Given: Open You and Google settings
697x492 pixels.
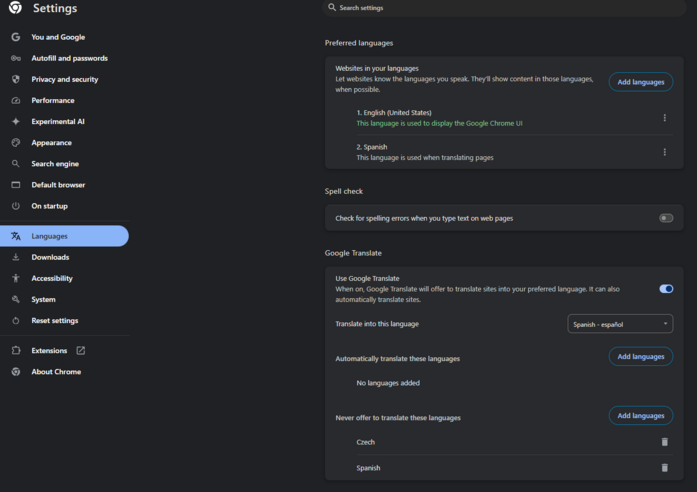Looking at the screenshot, I should point(58,37).
